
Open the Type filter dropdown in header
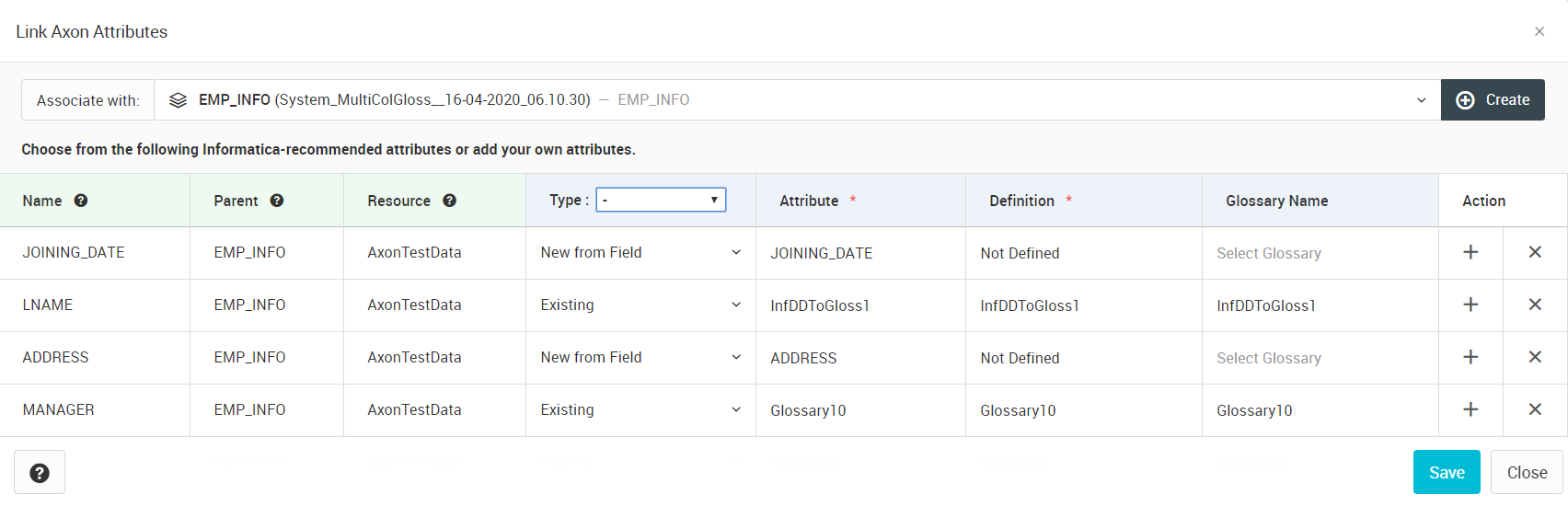(x=661, y=200)
